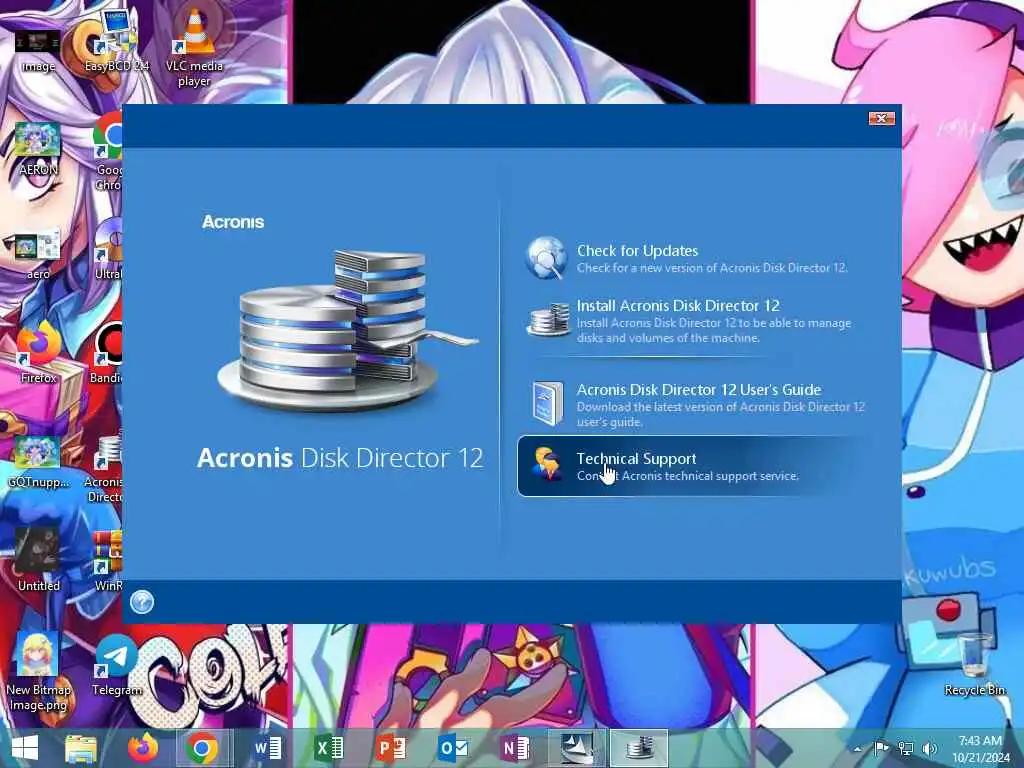Open the Google Chrome desktop shortcut
The width and height of the screenshot is (1024, 768).
tap(108, 152)
